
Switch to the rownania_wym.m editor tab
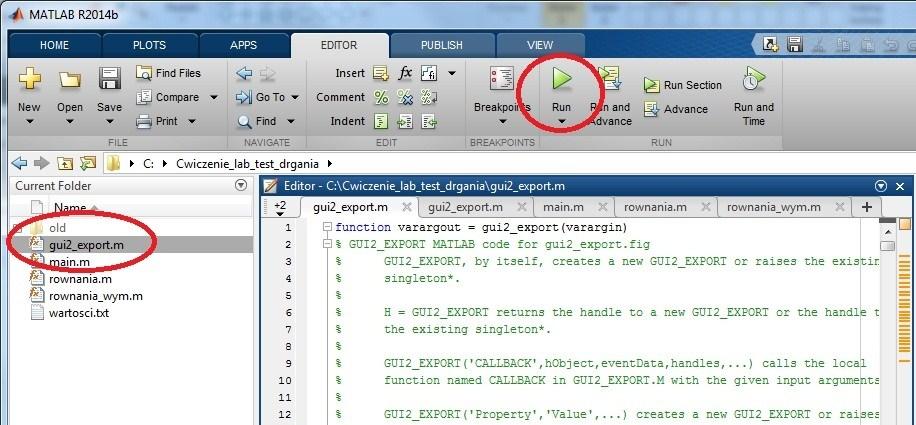click(773, 207)
